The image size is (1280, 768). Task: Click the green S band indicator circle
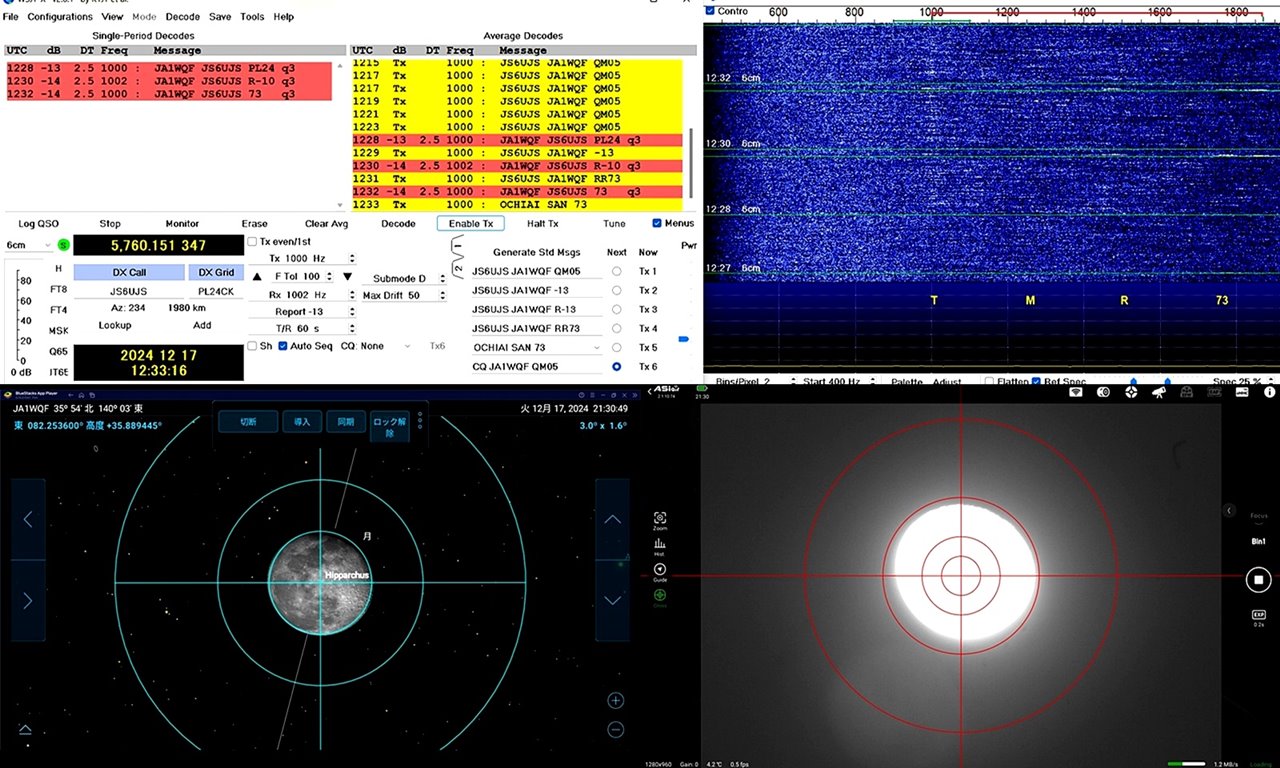63,244
